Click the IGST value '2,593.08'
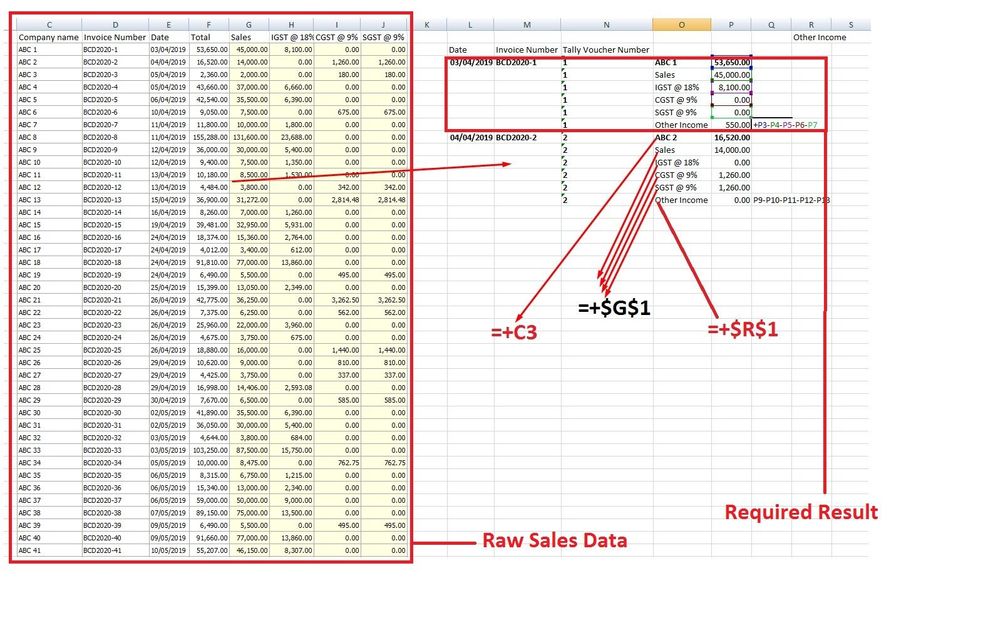This screenshot has height=630, width=998. pos(291,388)
